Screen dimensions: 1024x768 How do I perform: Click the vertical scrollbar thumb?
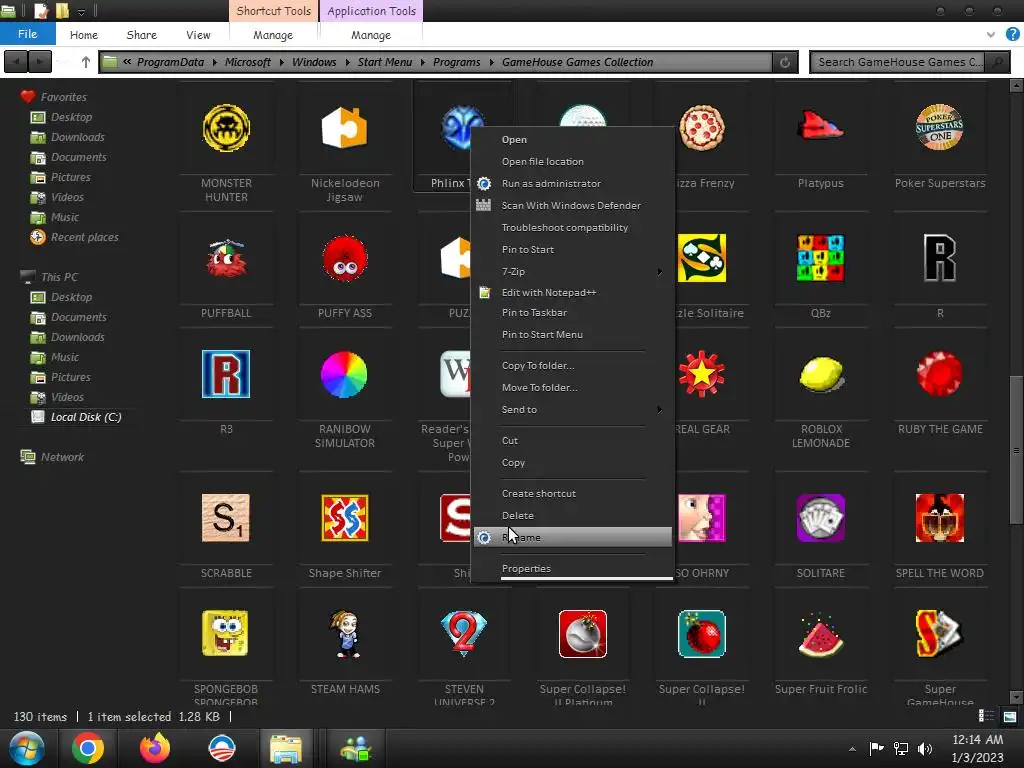pos(1016,449)
